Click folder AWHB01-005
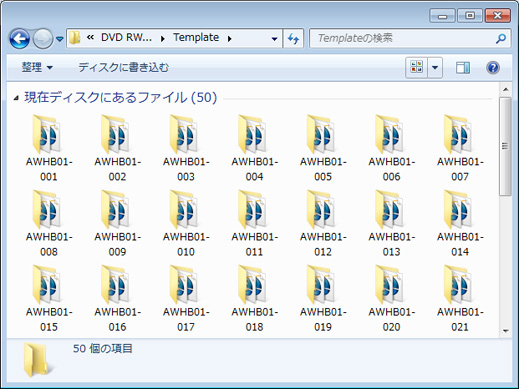Image resolution: width=519 pixels, height=389 pixels. click(x=323, y=148)
